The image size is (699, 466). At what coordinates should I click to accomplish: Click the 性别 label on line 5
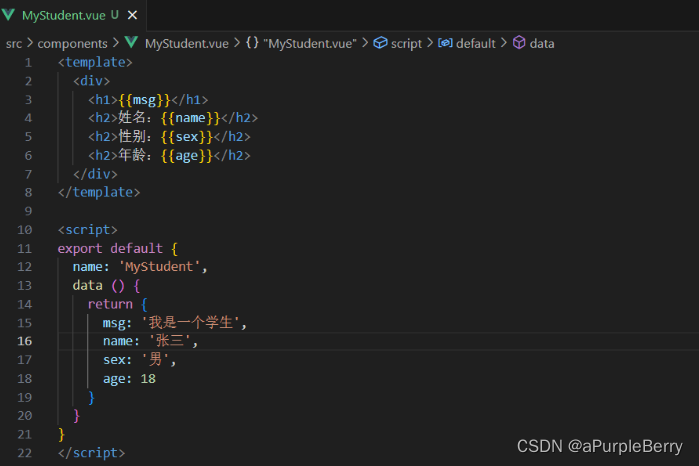tap(132, 136)
